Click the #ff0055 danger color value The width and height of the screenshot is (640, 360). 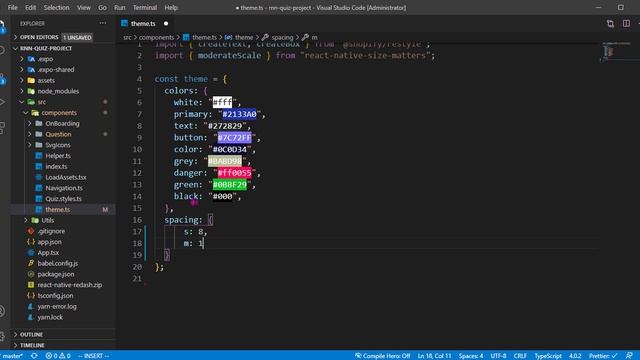pos(234,173)
